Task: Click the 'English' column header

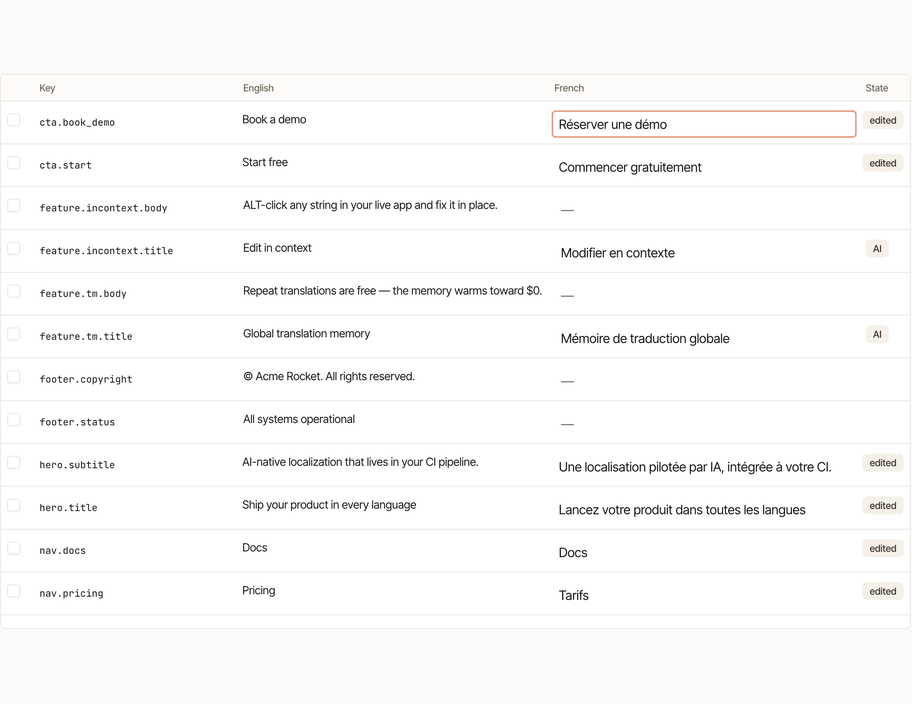Action: (258, 88)
